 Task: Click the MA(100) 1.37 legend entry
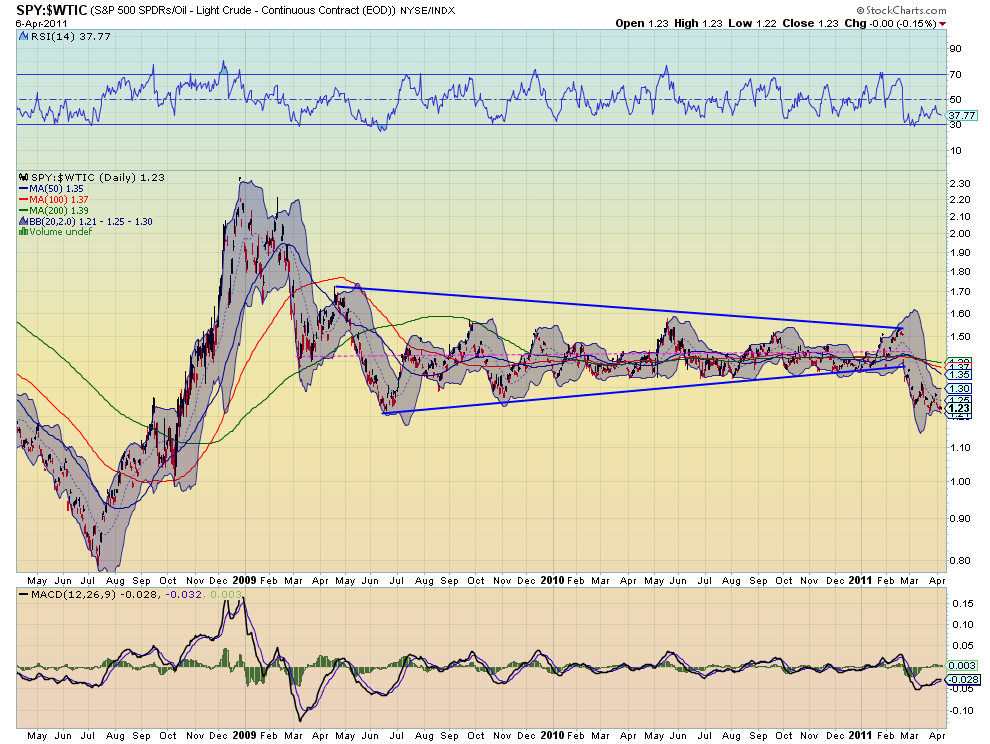tap(59, 200)
